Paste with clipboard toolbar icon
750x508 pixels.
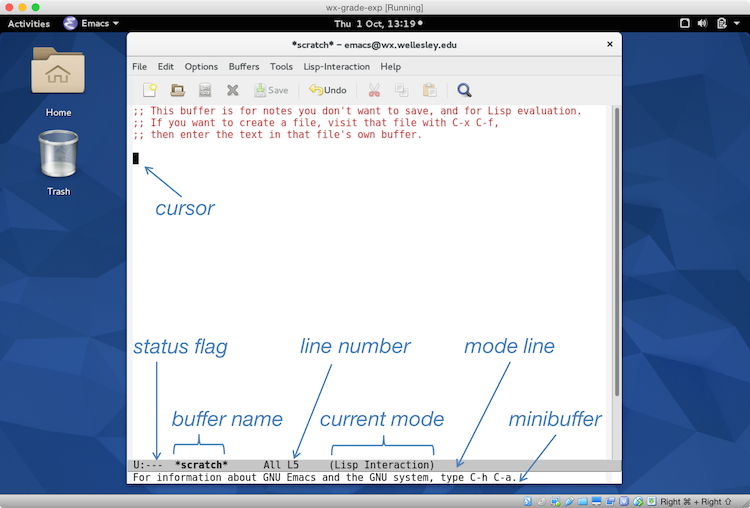(430, 90)
